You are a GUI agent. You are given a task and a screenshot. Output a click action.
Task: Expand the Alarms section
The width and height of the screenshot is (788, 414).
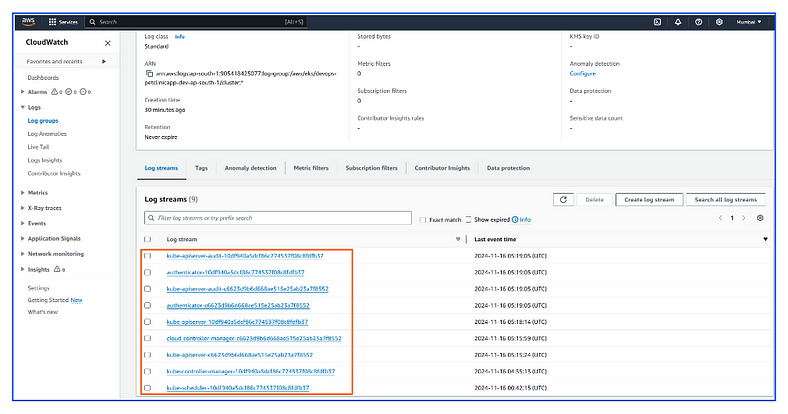pyautogui.click(x=23, y=92)
